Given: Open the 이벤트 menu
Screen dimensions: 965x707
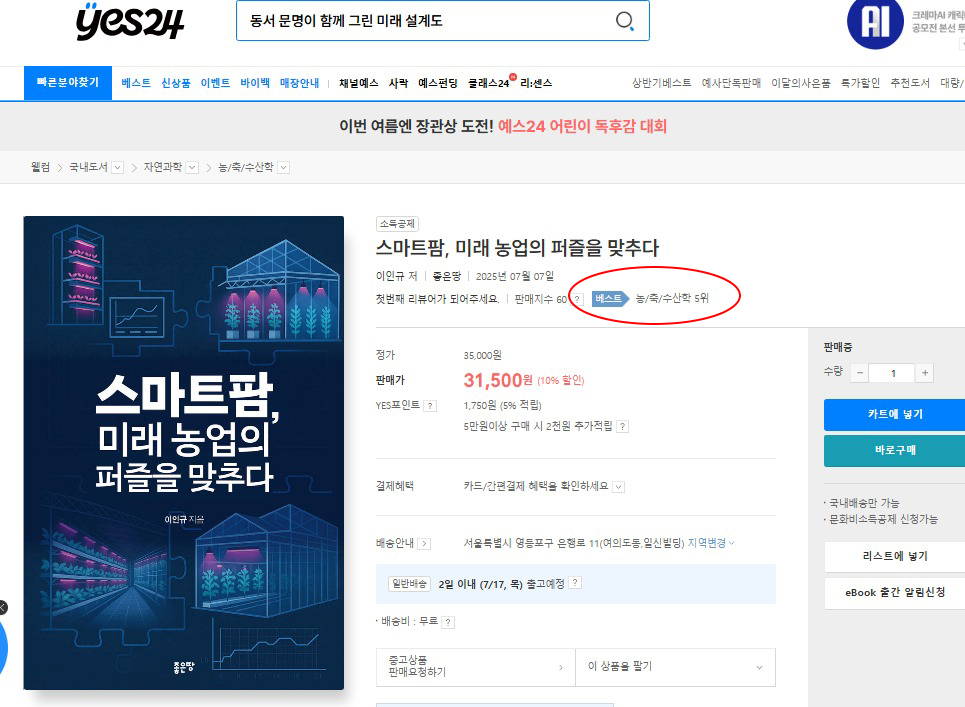Looking at the screenshot, I should pos(215,83).
